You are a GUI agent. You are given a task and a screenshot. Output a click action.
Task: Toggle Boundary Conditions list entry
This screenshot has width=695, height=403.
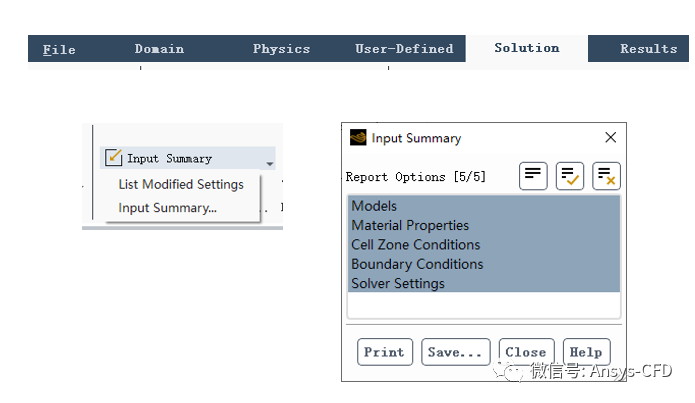point(417,264)
